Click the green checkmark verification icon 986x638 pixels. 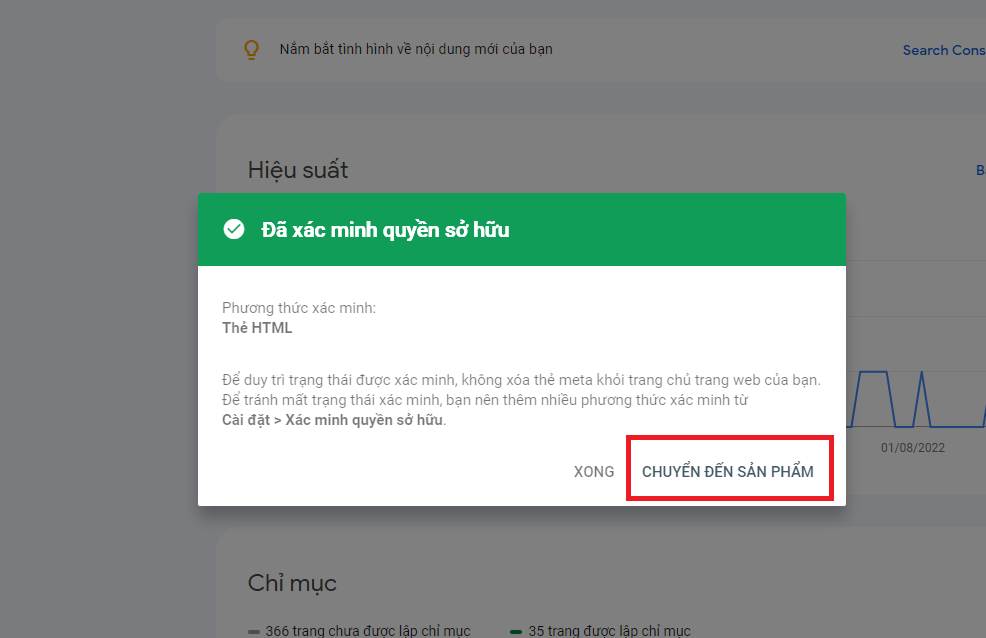pos(233,228)
